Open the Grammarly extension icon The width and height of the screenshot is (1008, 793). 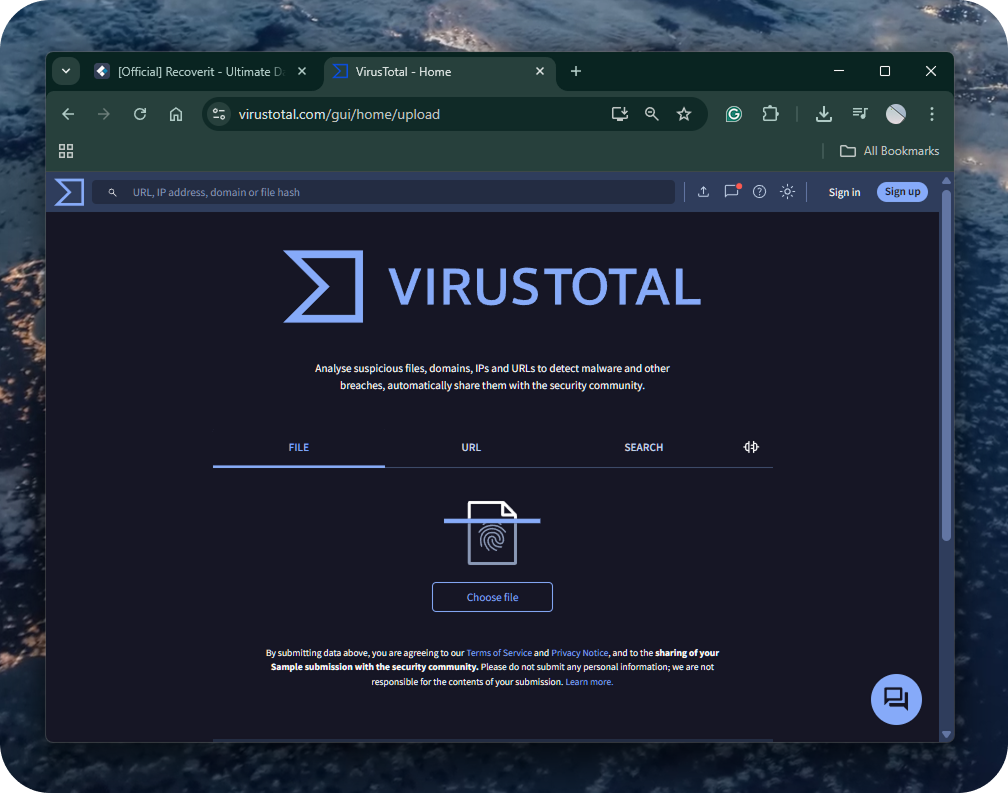click(734, 114)
